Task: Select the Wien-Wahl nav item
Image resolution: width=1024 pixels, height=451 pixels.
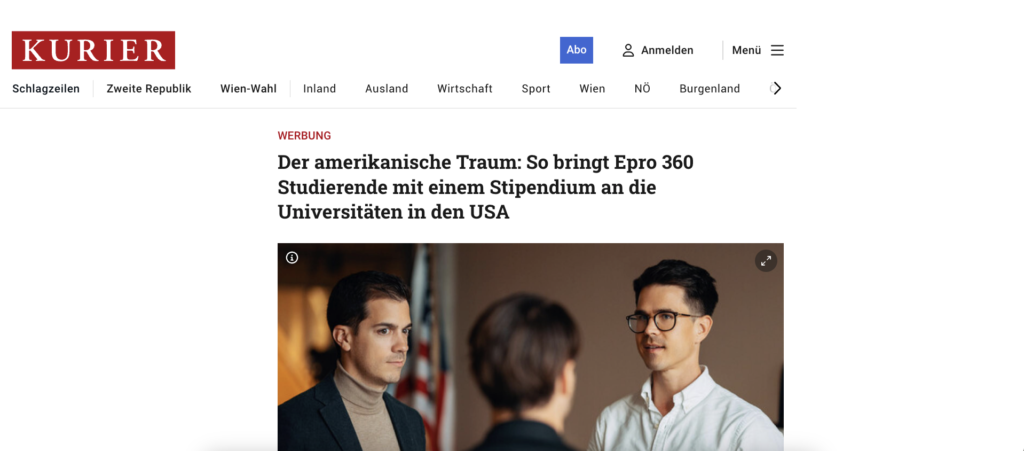Action: 248,89
